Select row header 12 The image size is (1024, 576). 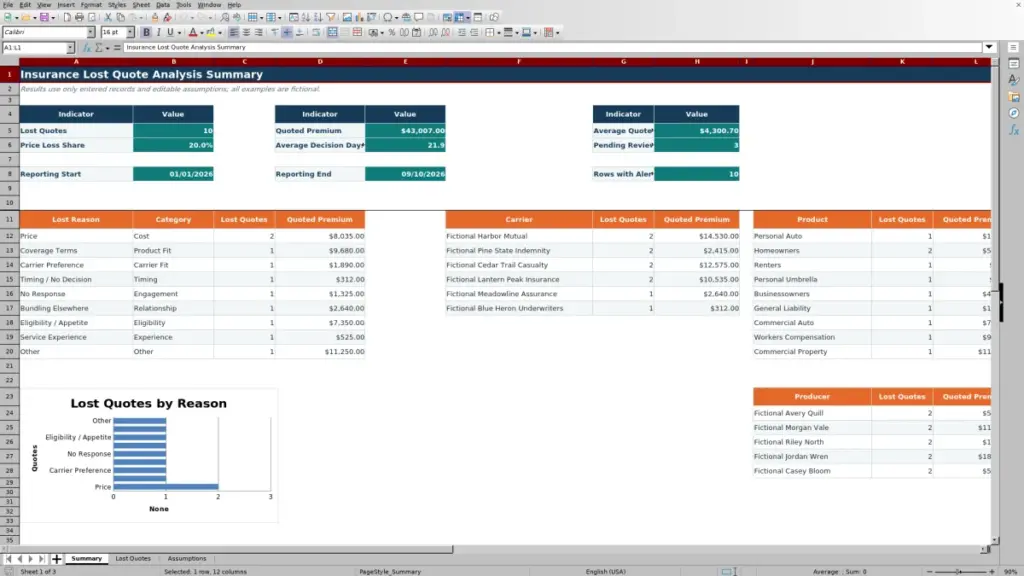click(x=9, y=236)
